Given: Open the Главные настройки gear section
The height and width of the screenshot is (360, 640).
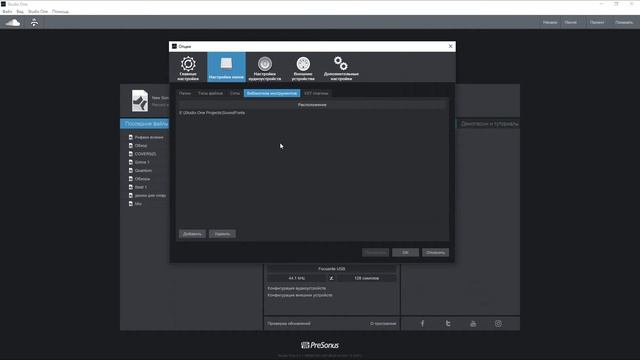Looking at the screenshot, I should (188, 68).
